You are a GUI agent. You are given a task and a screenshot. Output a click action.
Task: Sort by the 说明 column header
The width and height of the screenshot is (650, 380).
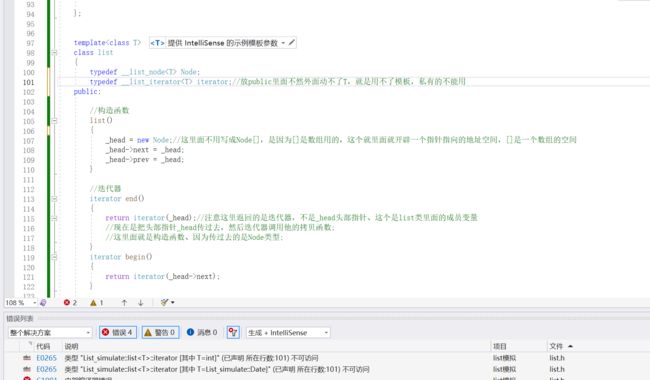point(71,346)
